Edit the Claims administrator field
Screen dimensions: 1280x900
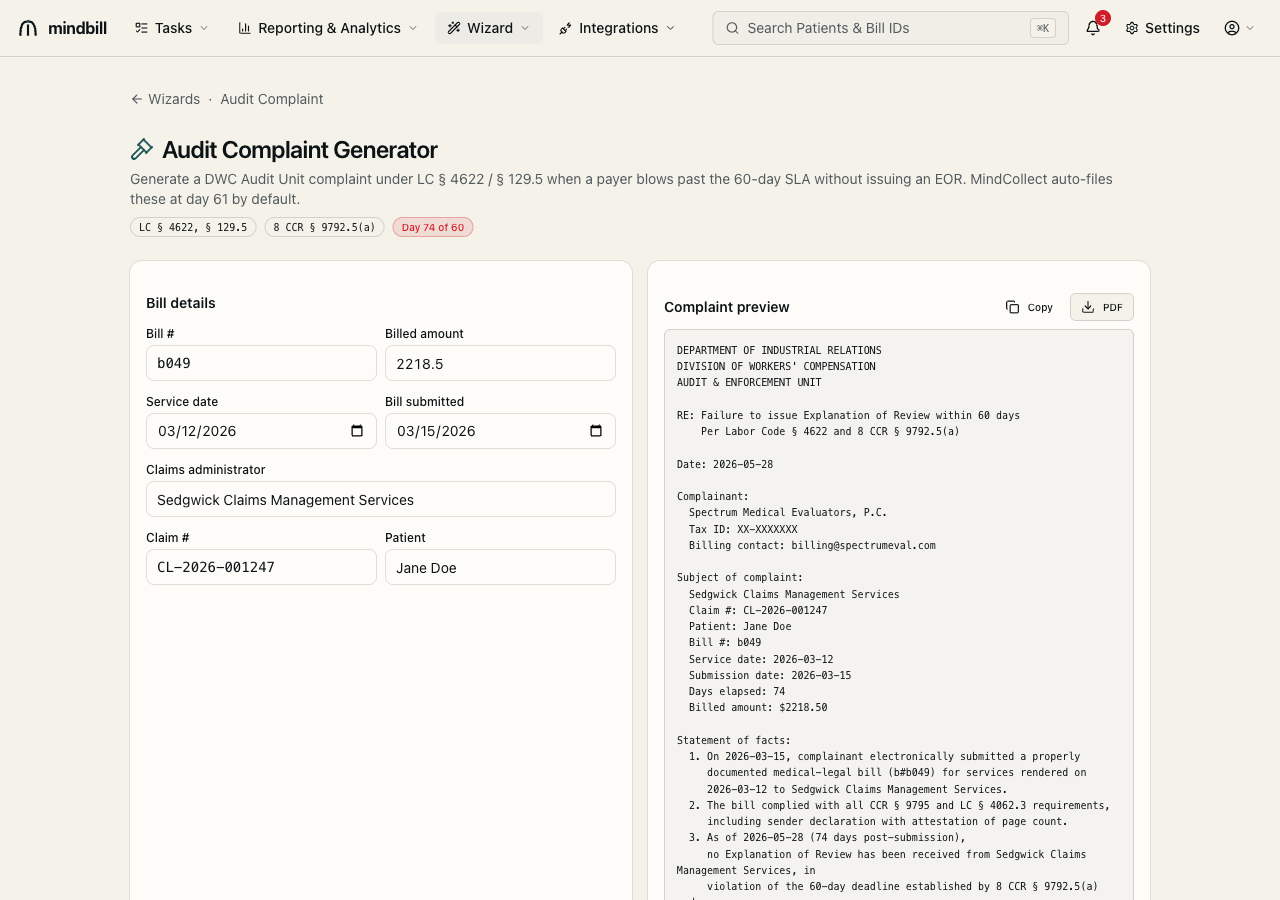[x=381, y=499]
